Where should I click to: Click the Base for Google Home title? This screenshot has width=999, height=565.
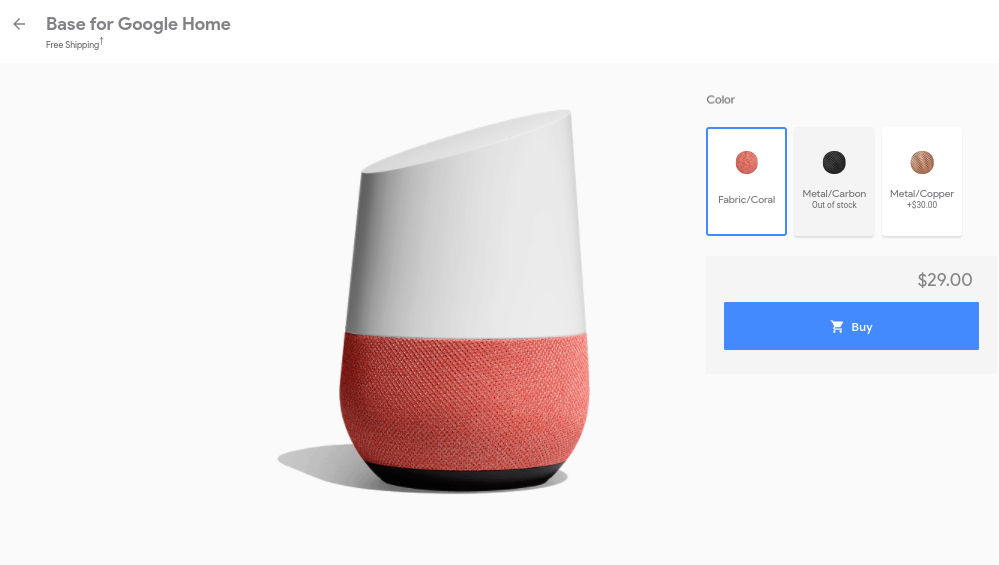point(138,24)
